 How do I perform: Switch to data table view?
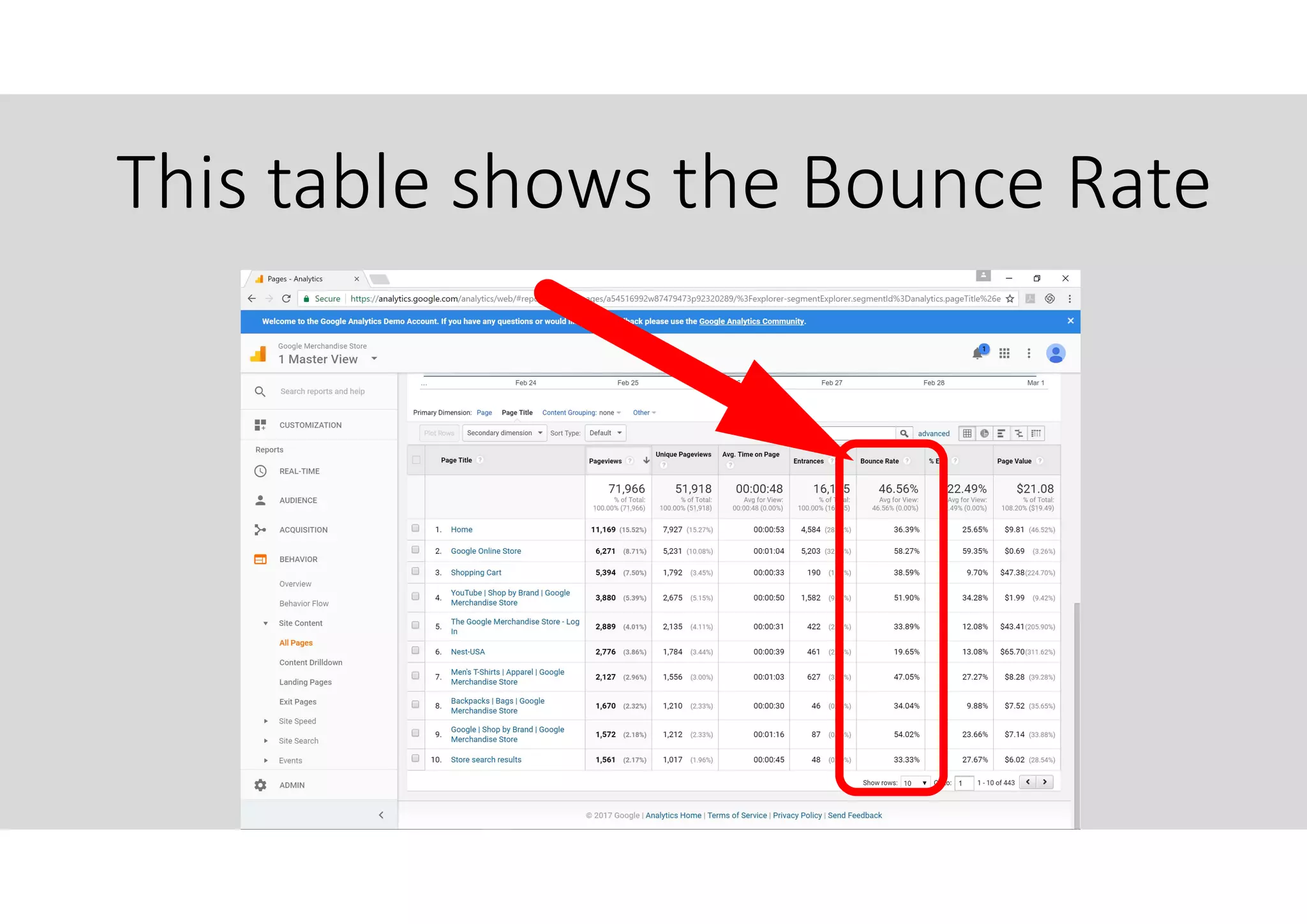[967, 433]
